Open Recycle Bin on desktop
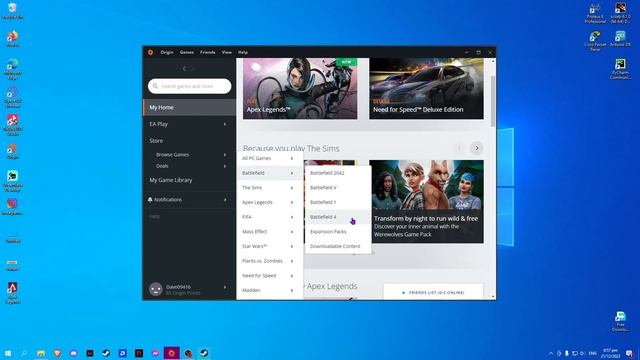Image resolution: width=640 pixels, height=360 pixels. point(12,11)
